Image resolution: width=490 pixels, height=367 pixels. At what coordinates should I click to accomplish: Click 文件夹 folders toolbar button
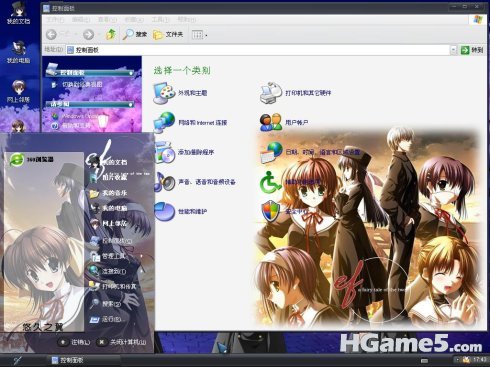168,34
